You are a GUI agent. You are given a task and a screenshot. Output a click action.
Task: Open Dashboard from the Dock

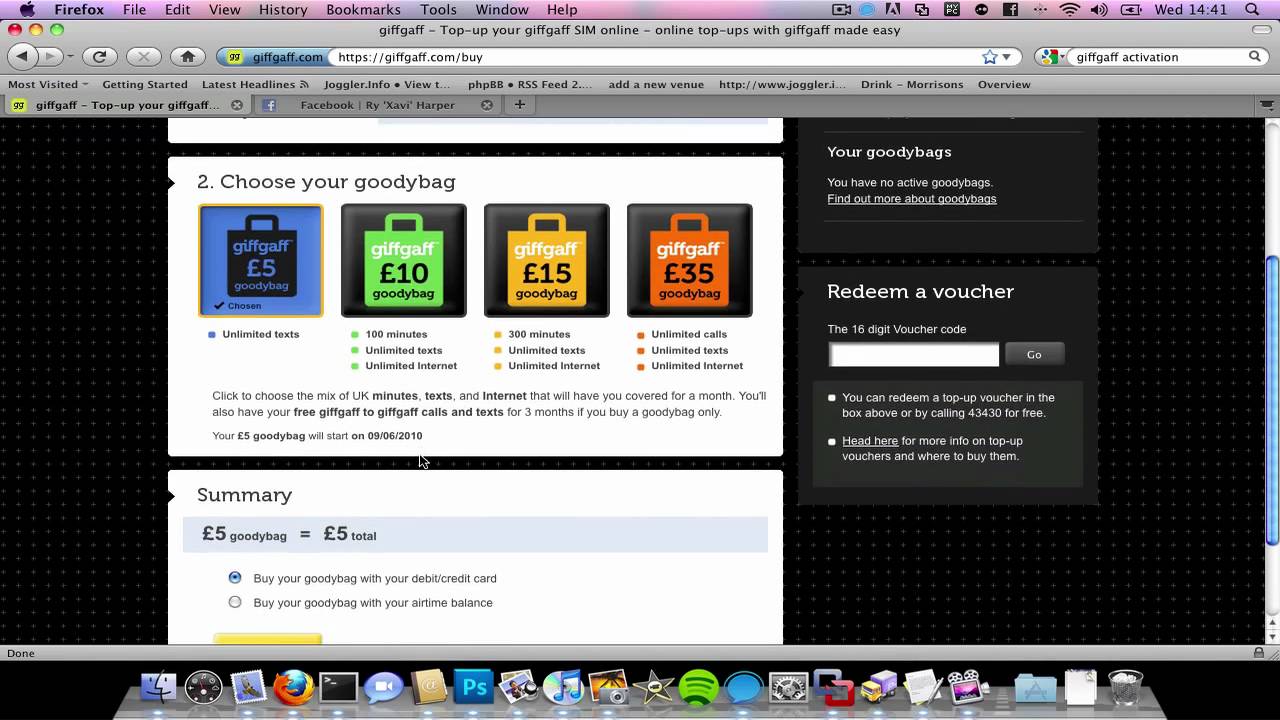click(203, 688)
